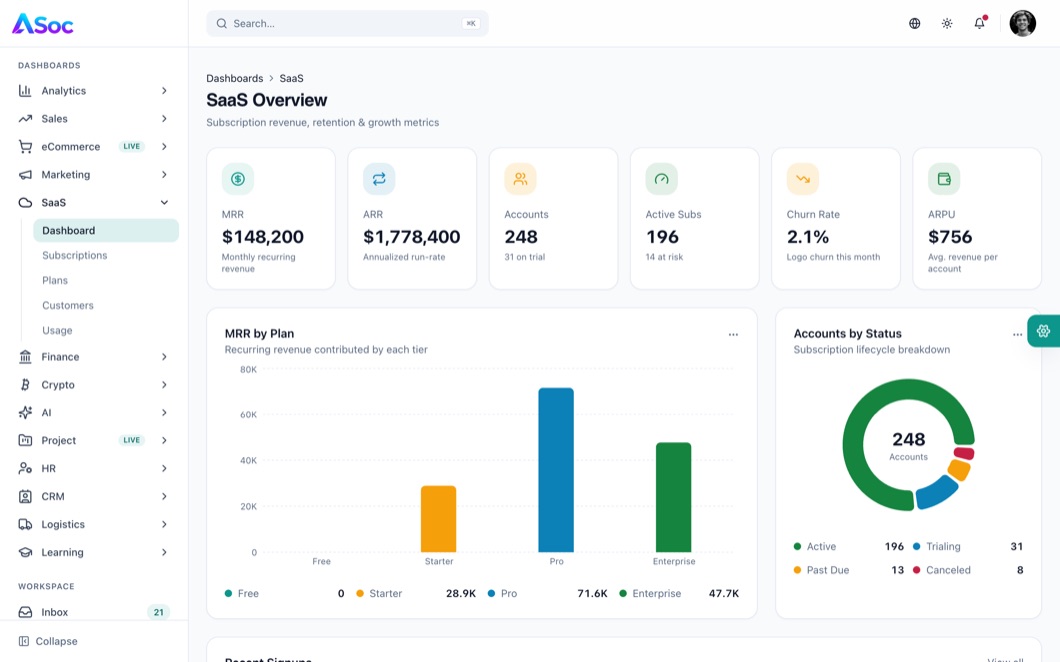Open the SaaS Dashboard menu item

coord(106,231)
